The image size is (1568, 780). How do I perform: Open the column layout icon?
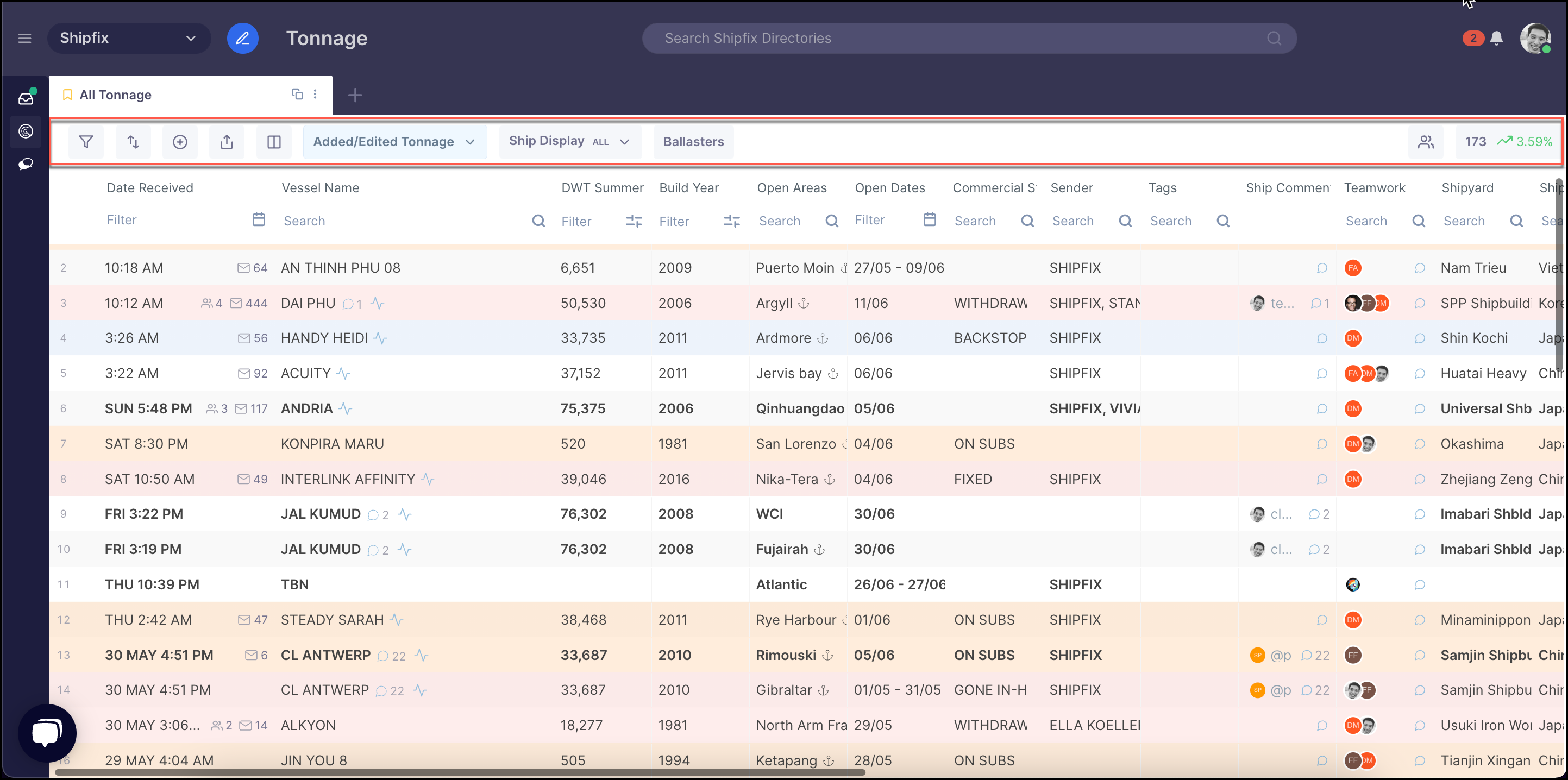[274, 142]
